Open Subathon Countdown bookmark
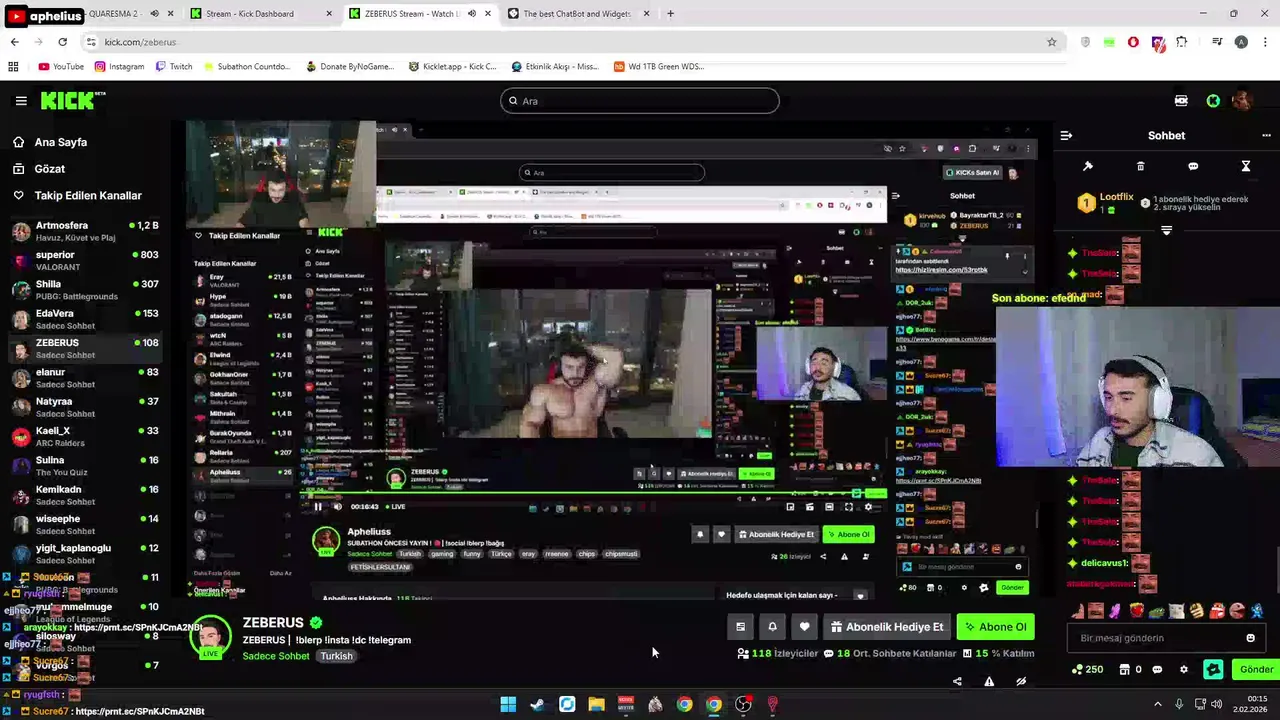This screenshot has width=1280, height=720. (246, 67)
